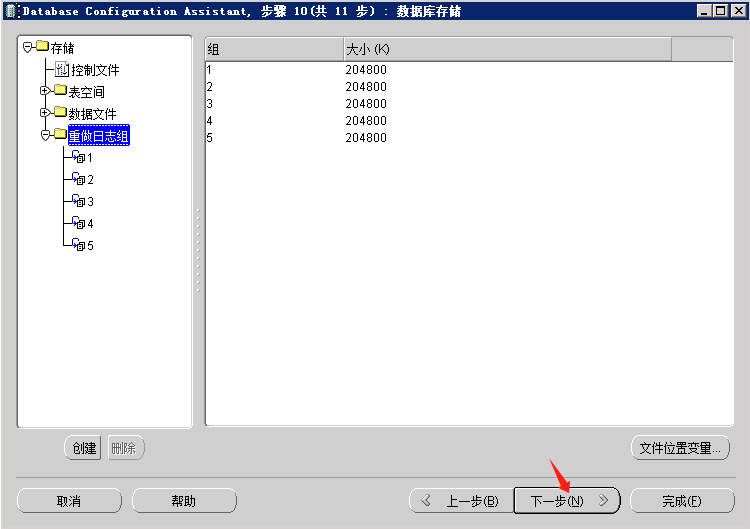
Task: Click the 重做日志组 folder icon
Action: [60, 134]
